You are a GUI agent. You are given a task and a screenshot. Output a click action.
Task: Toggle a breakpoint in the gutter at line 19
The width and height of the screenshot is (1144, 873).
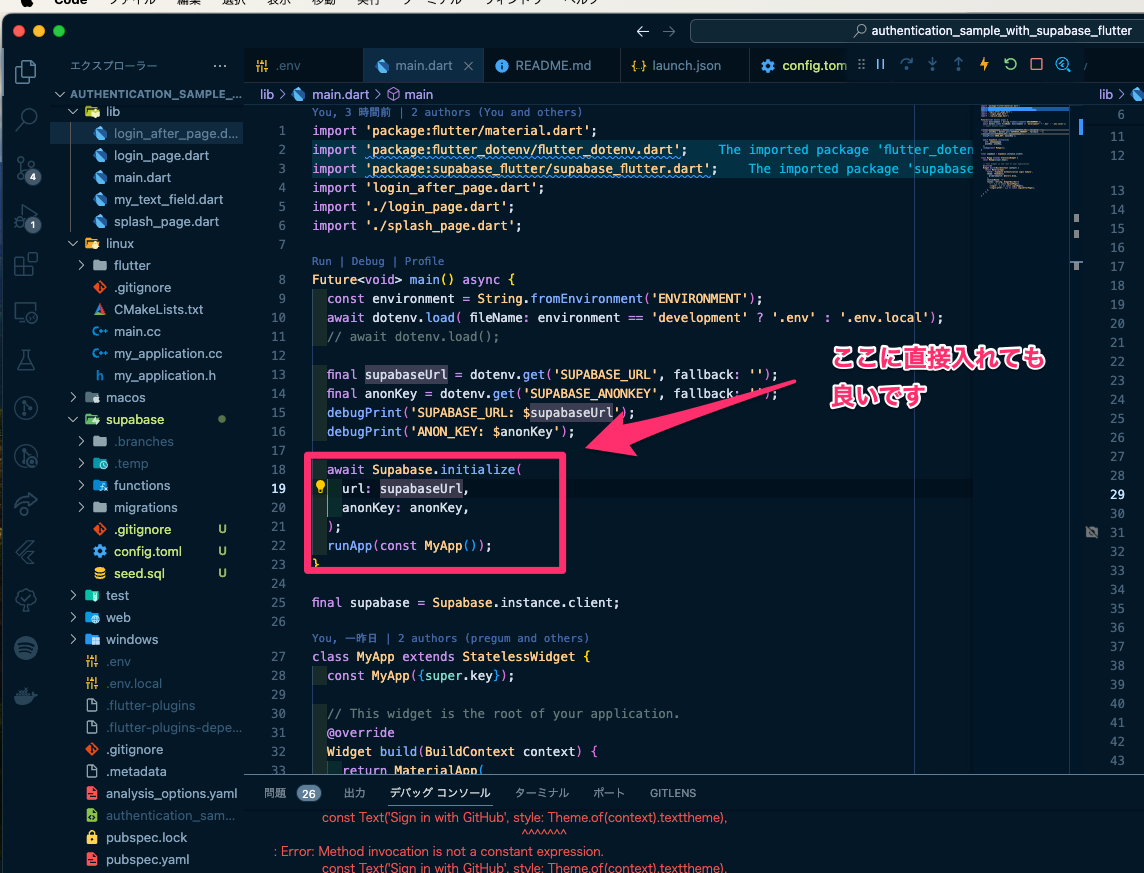click(268, 487)
